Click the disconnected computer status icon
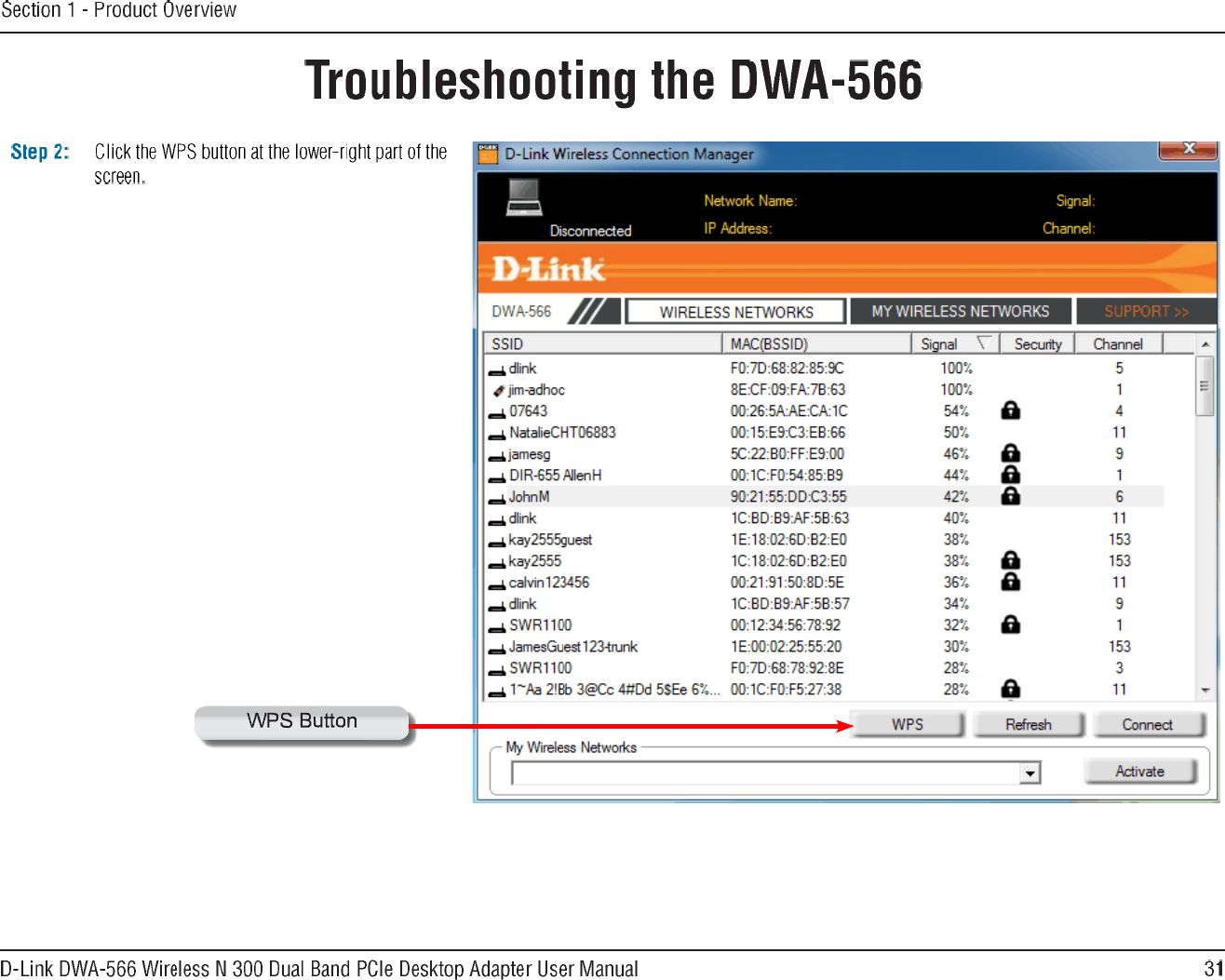1225x980 pixels. [524, 196]
